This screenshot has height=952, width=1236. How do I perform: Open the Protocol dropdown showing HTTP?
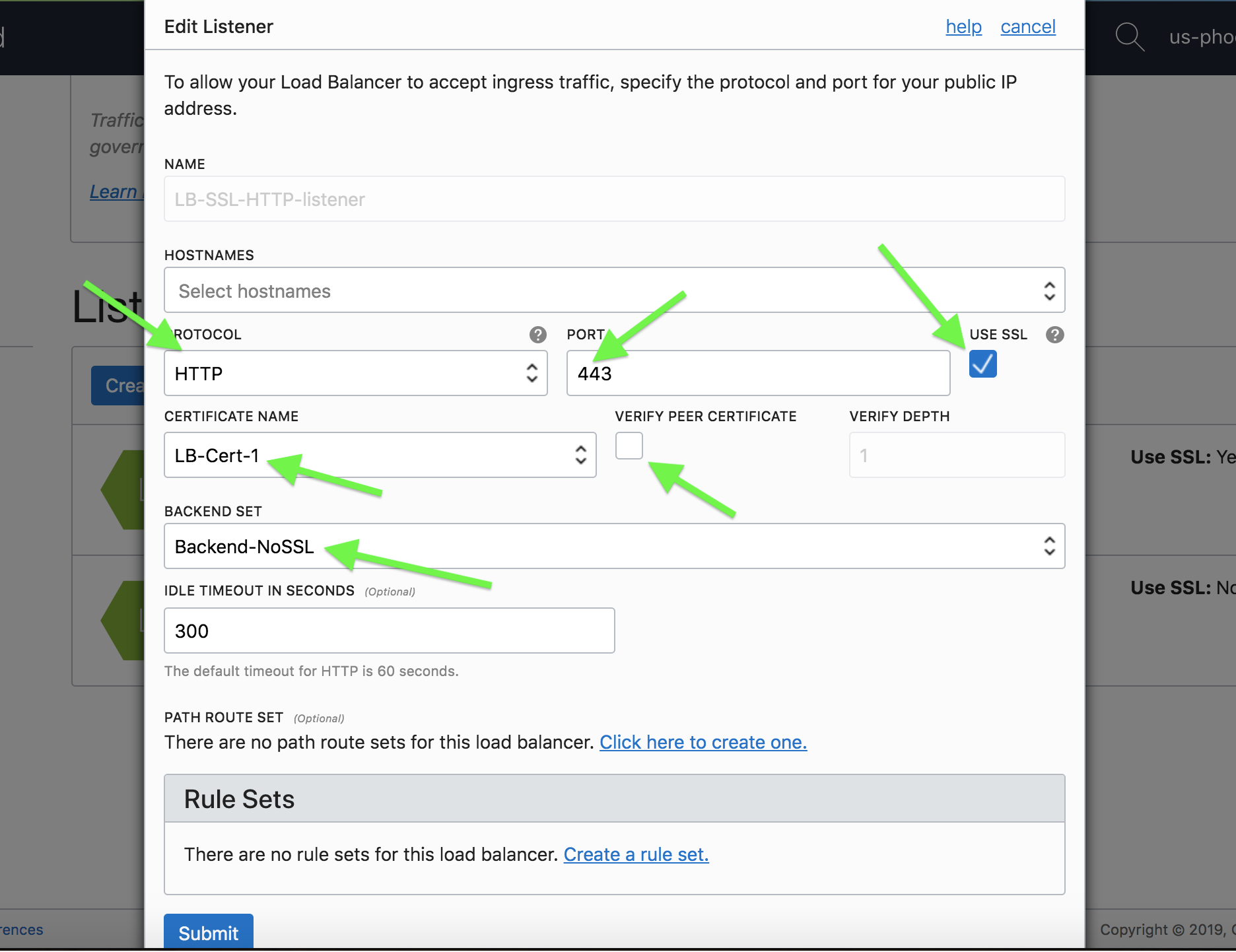pyautogui.click(x=355, y=374)
